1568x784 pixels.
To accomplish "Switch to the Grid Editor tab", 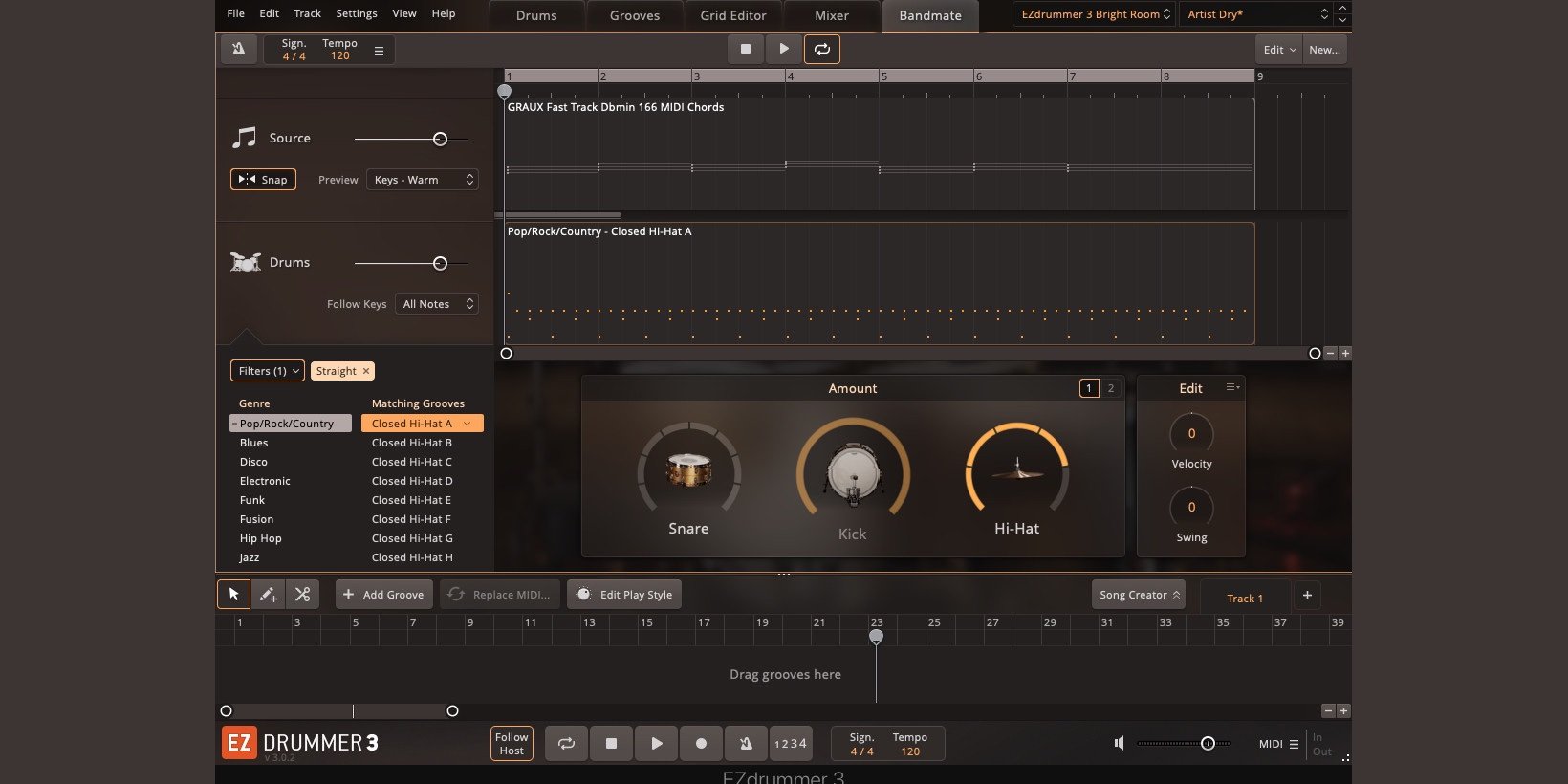I will tap(732, 15).
